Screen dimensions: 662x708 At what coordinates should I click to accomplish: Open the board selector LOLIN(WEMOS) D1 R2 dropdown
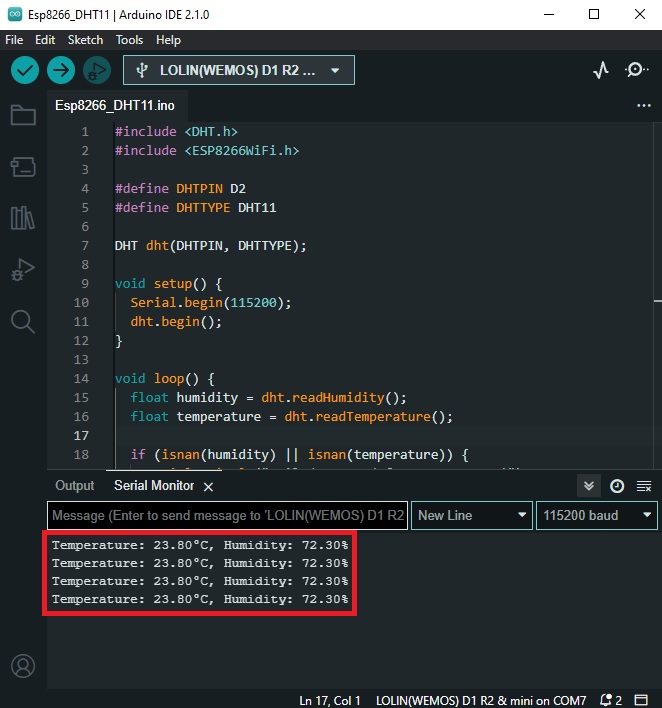(239, 70)
